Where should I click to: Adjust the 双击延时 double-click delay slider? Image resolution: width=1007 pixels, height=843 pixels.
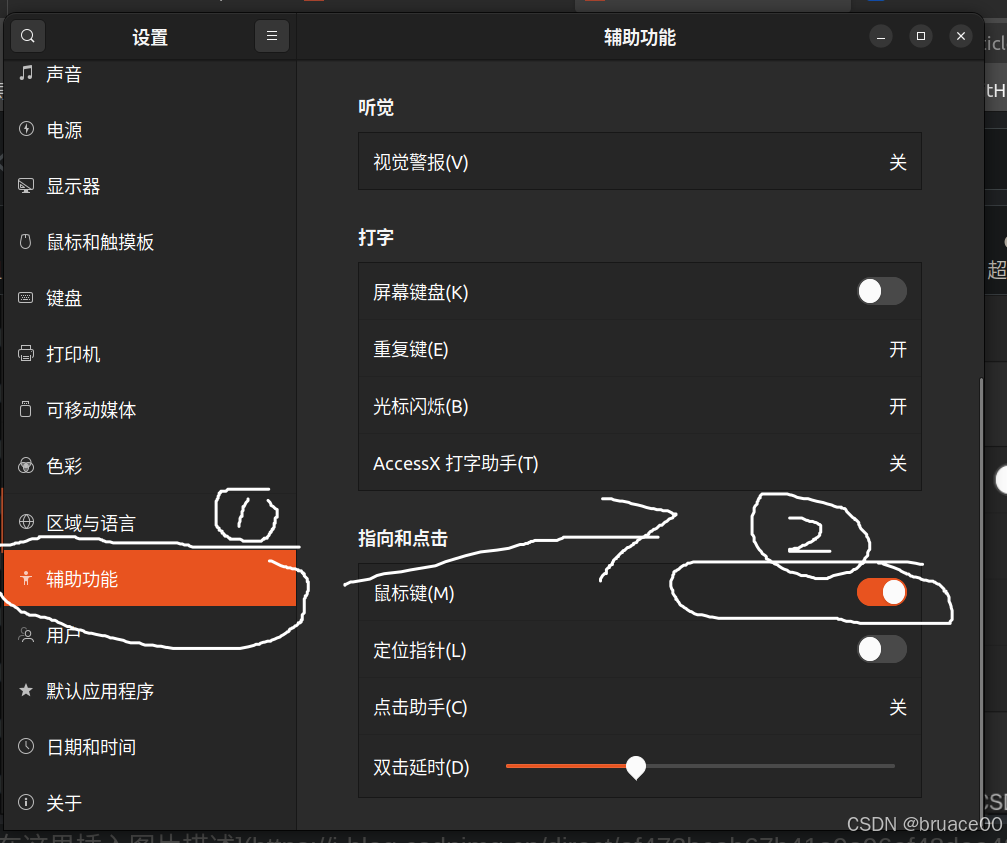636,766
